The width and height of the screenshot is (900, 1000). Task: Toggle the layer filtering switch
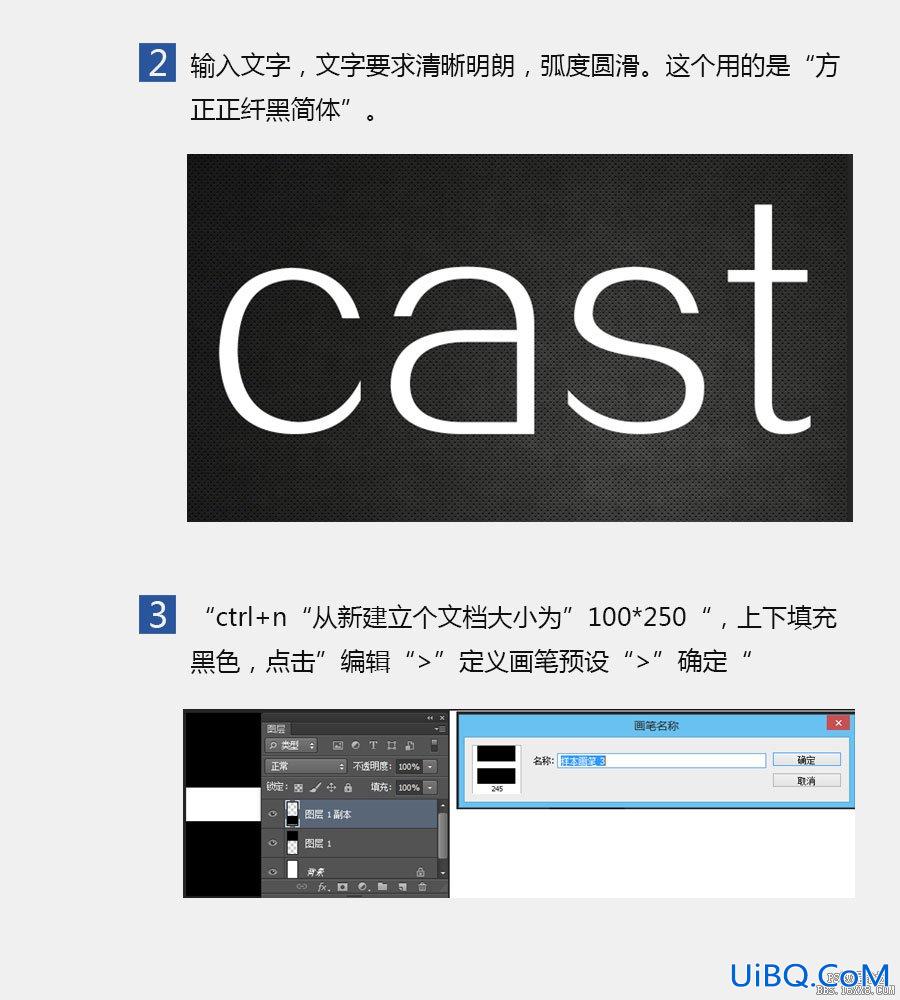click(x=434, y=745)
